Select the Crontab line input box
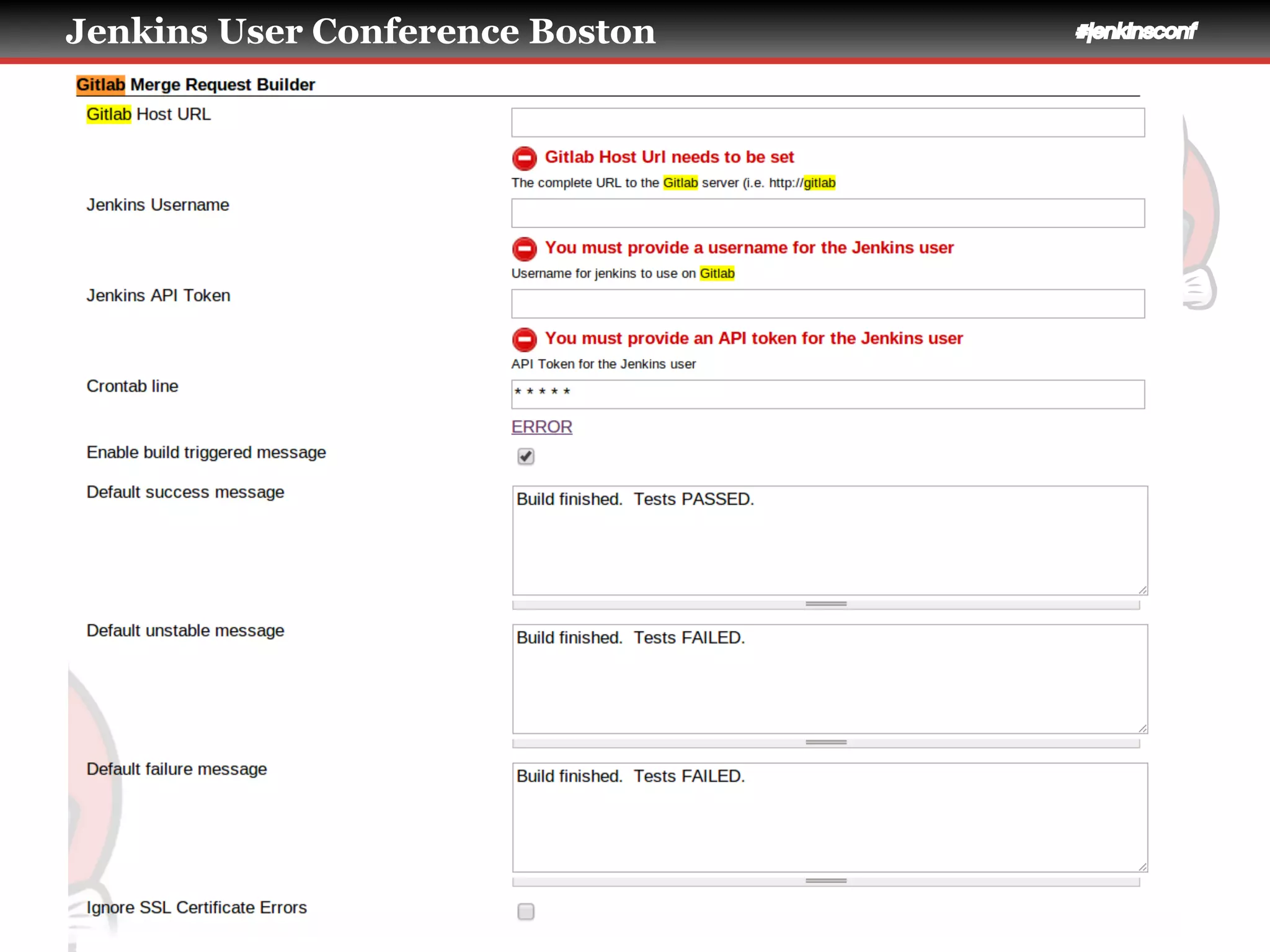This screenshot has height=952, width=1270. (x=828, y=394)
